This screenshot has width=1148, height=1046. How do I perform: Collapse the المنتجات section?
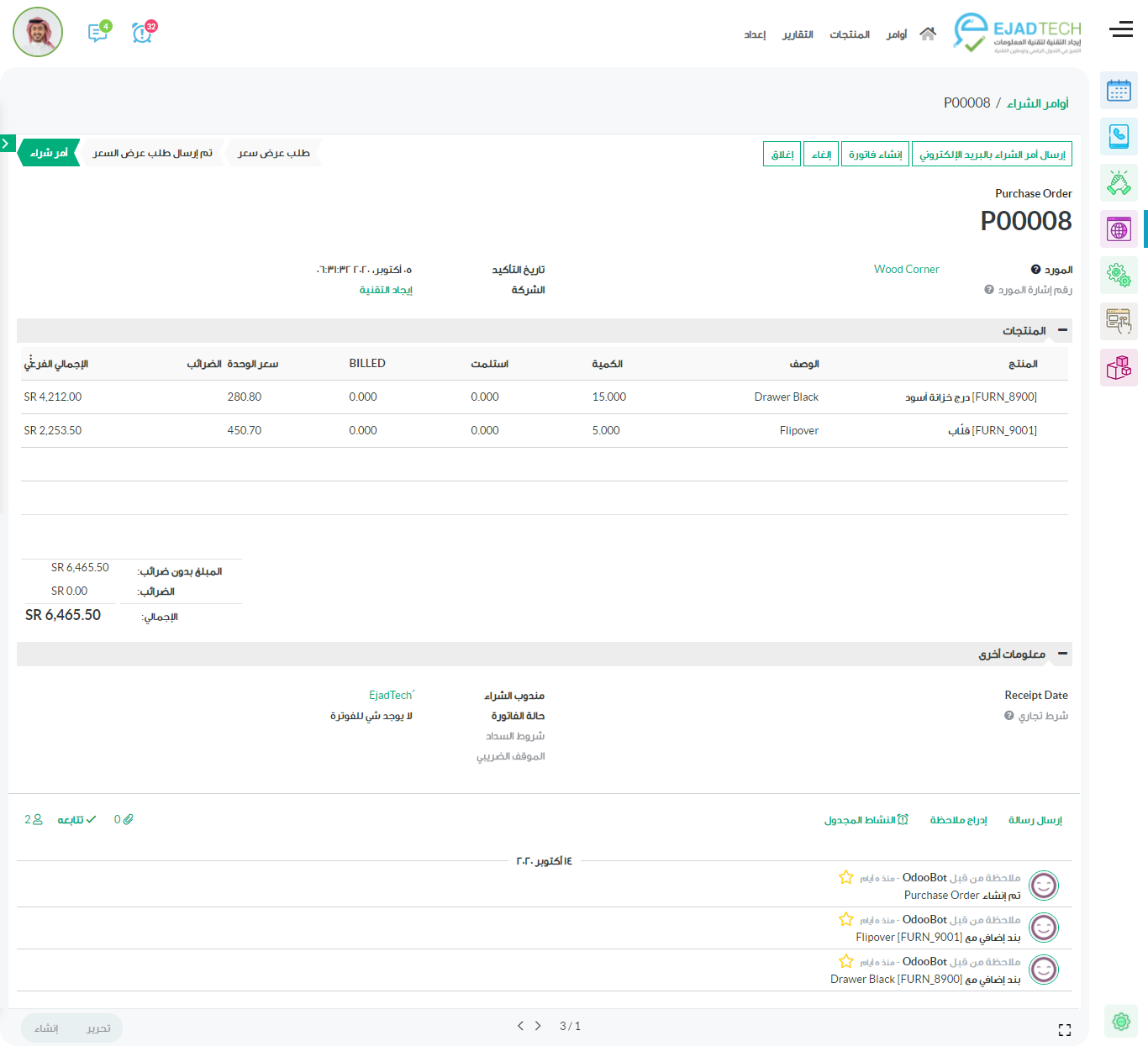[1062, 331]
